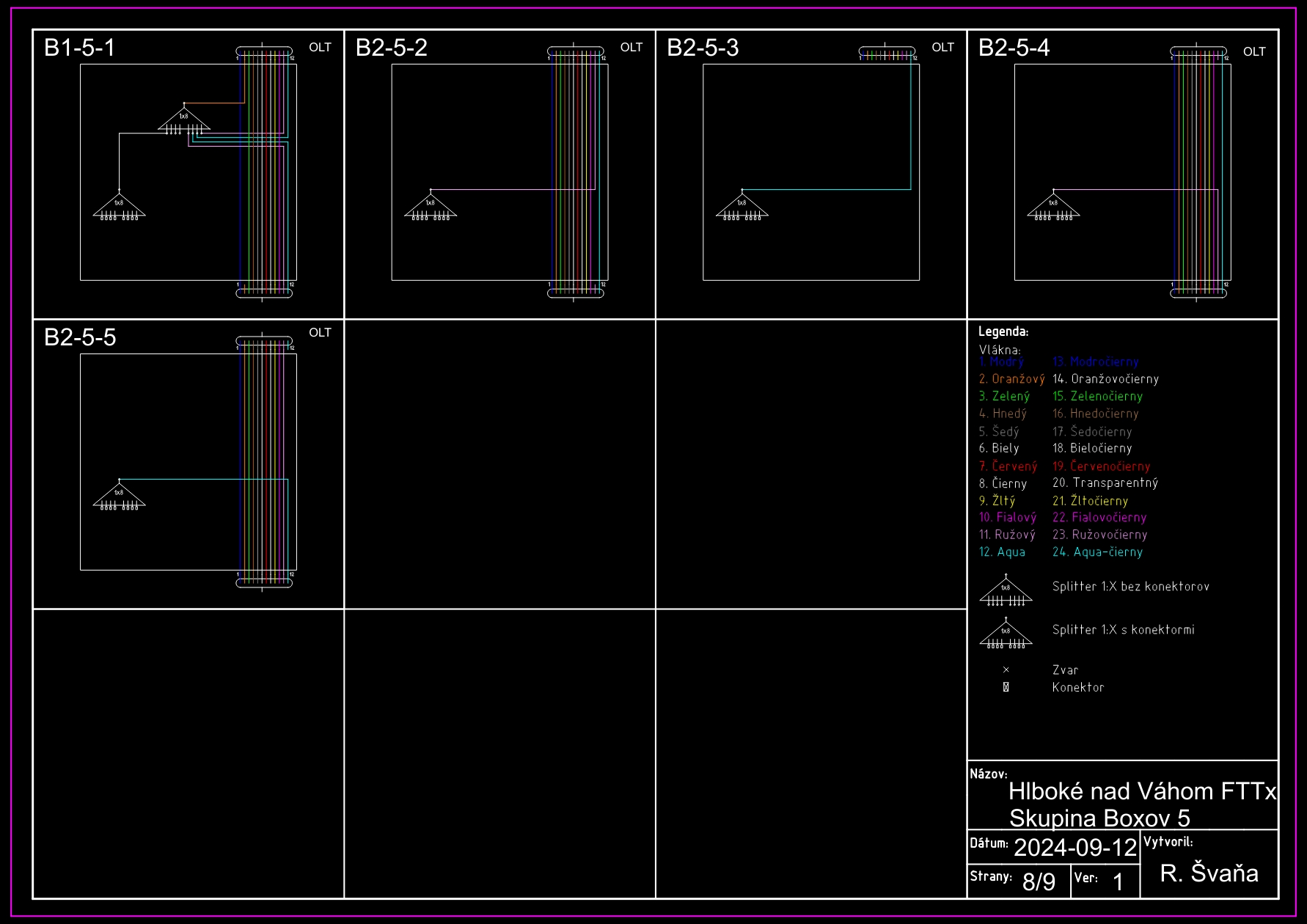Select legend symbol for splitter s konektormi

coord(1006,634)
